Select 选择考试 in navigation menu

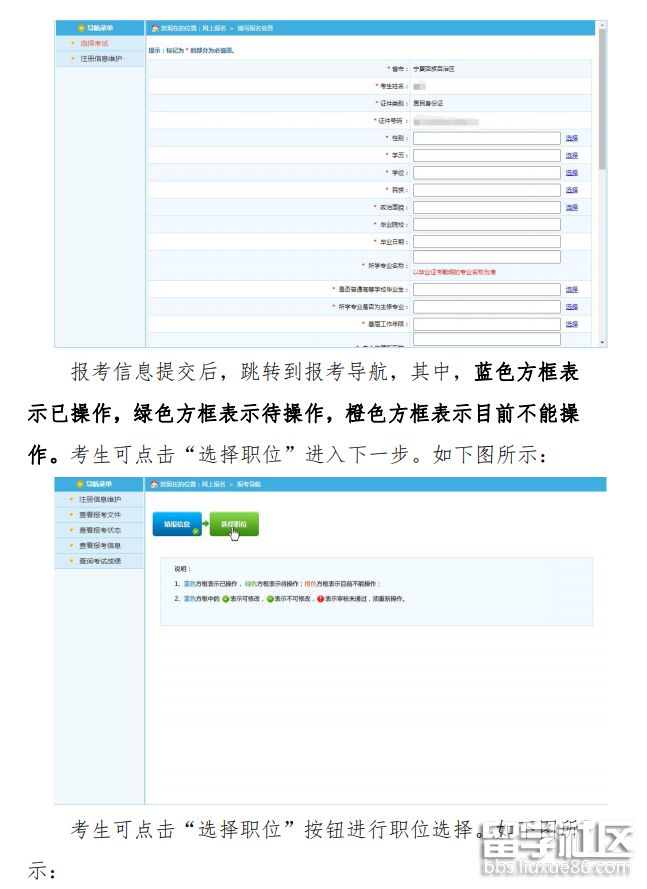click(x=94, y=44)
